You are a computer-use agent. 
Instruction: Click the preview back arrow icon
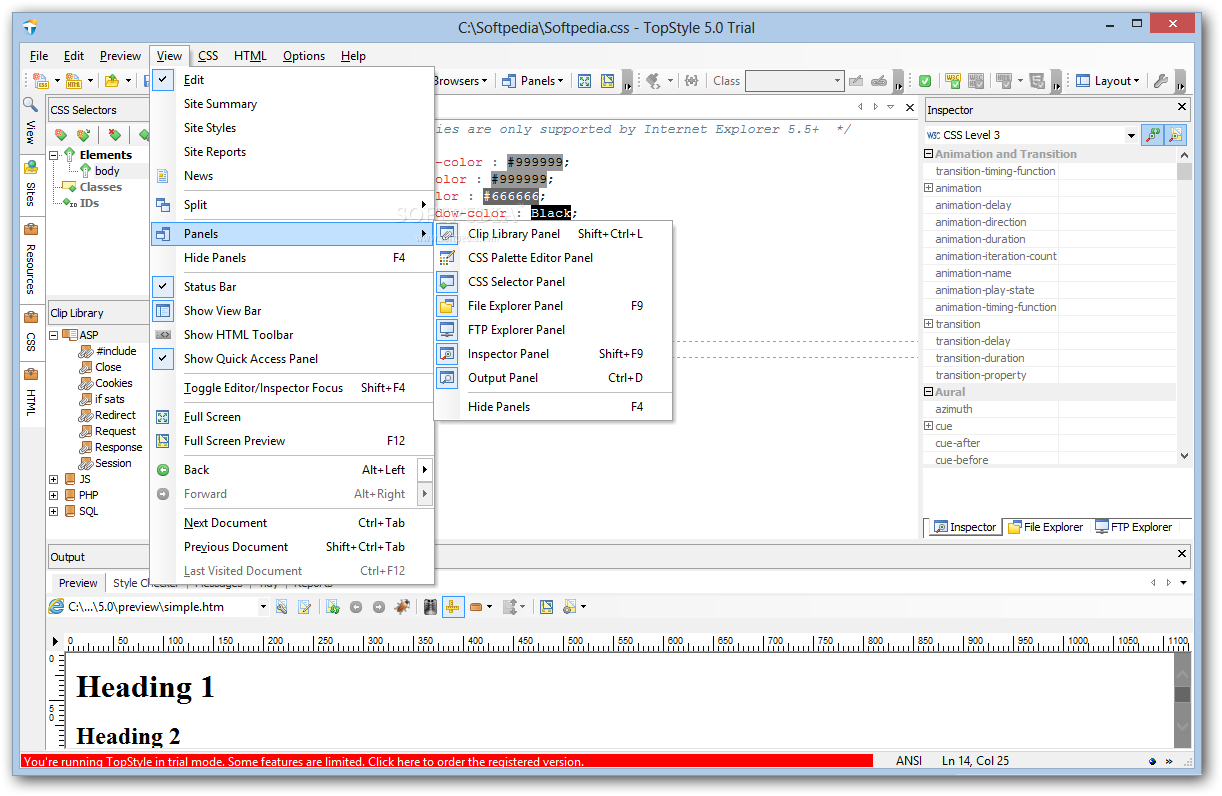(x=356, y=606)
